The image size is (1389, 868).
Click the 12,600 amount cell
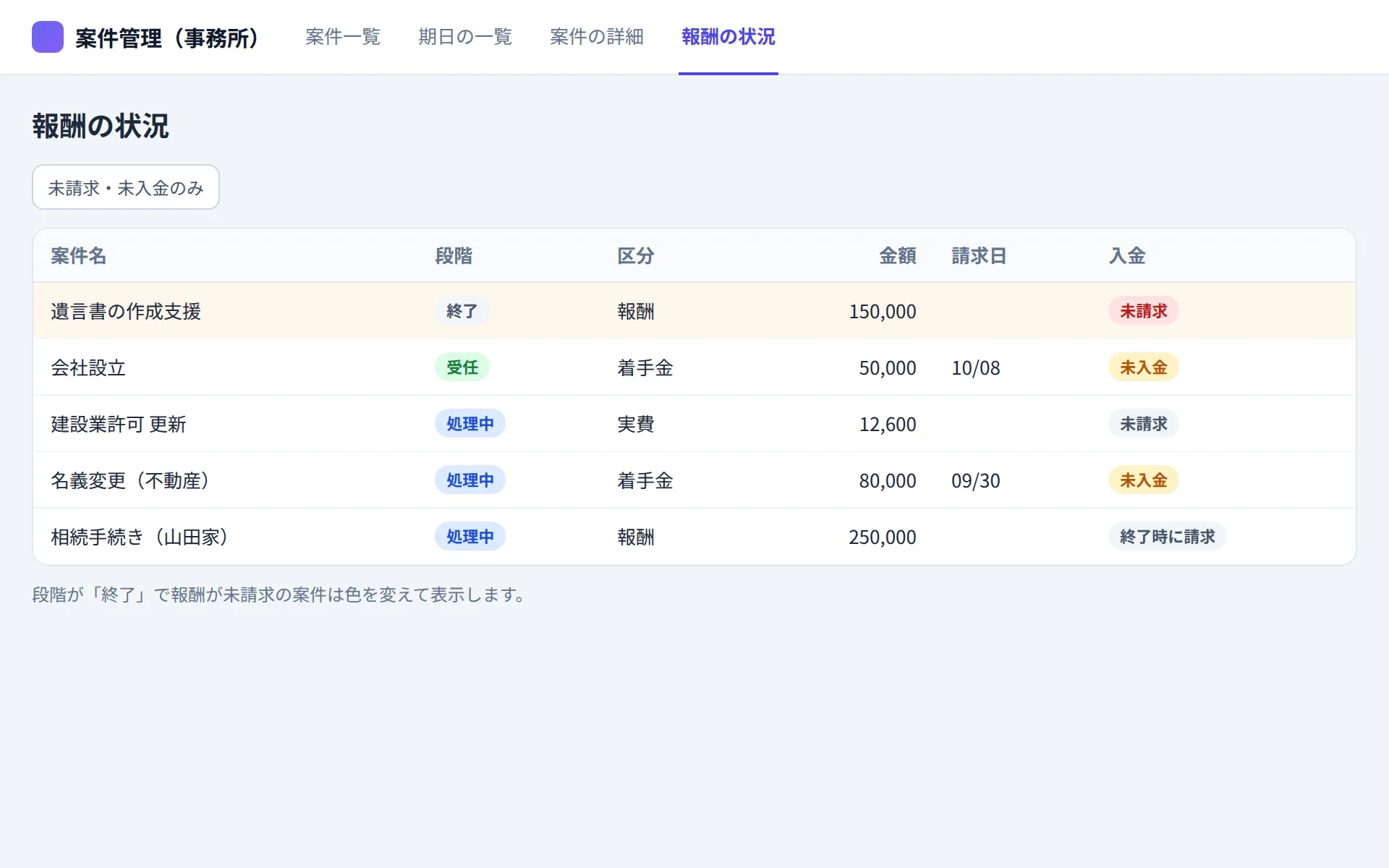(x=888, y=424)
